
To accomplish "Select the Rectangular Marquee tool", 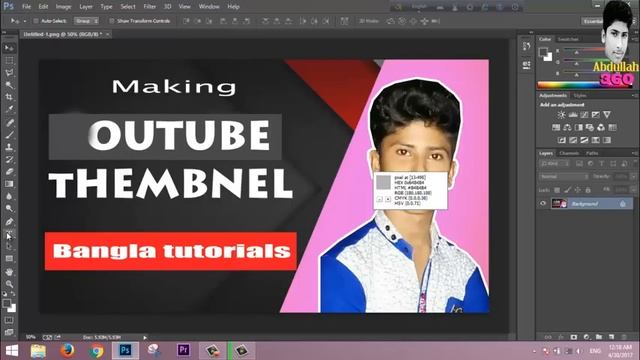I will coord(9,60).
